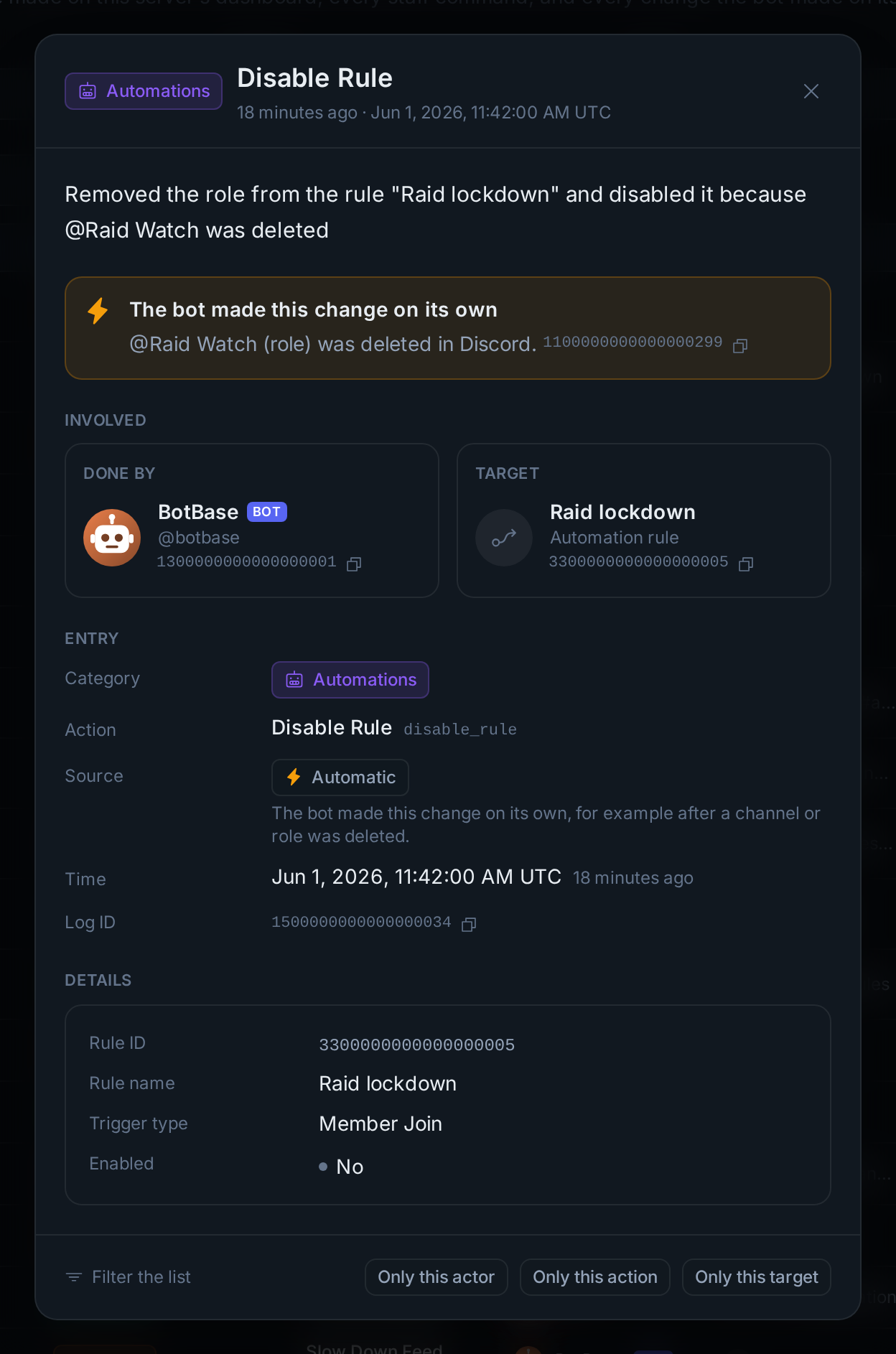Click the Rule ID value in Details
The width and height of the screenshot is (896, 1354).
tap(417, 1045)
